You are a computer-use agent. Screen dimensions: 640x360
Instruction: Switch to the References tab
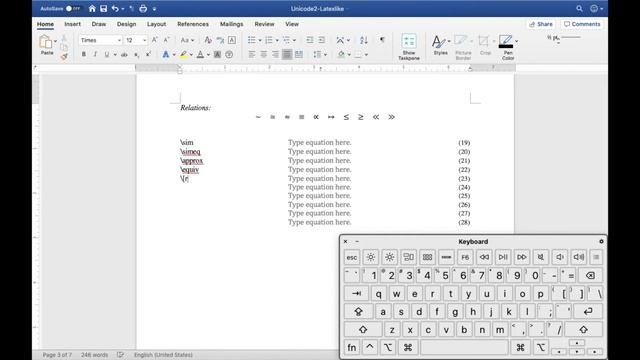click(193, 24)
